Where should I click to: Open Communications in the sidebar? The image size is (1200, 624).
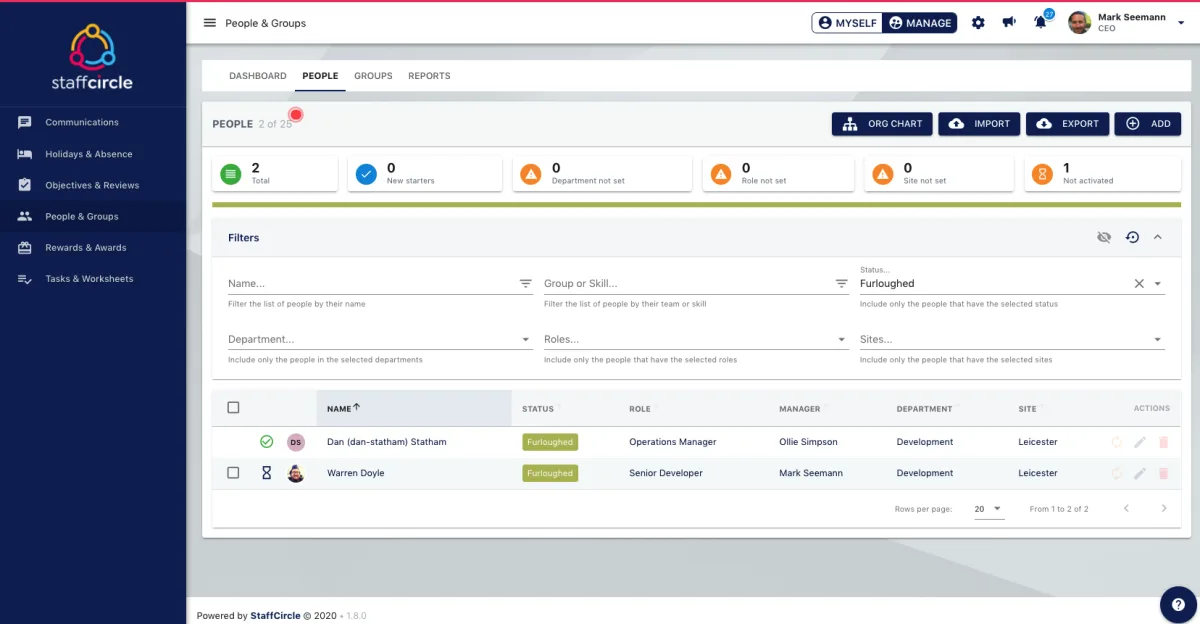tap(93, 122)
